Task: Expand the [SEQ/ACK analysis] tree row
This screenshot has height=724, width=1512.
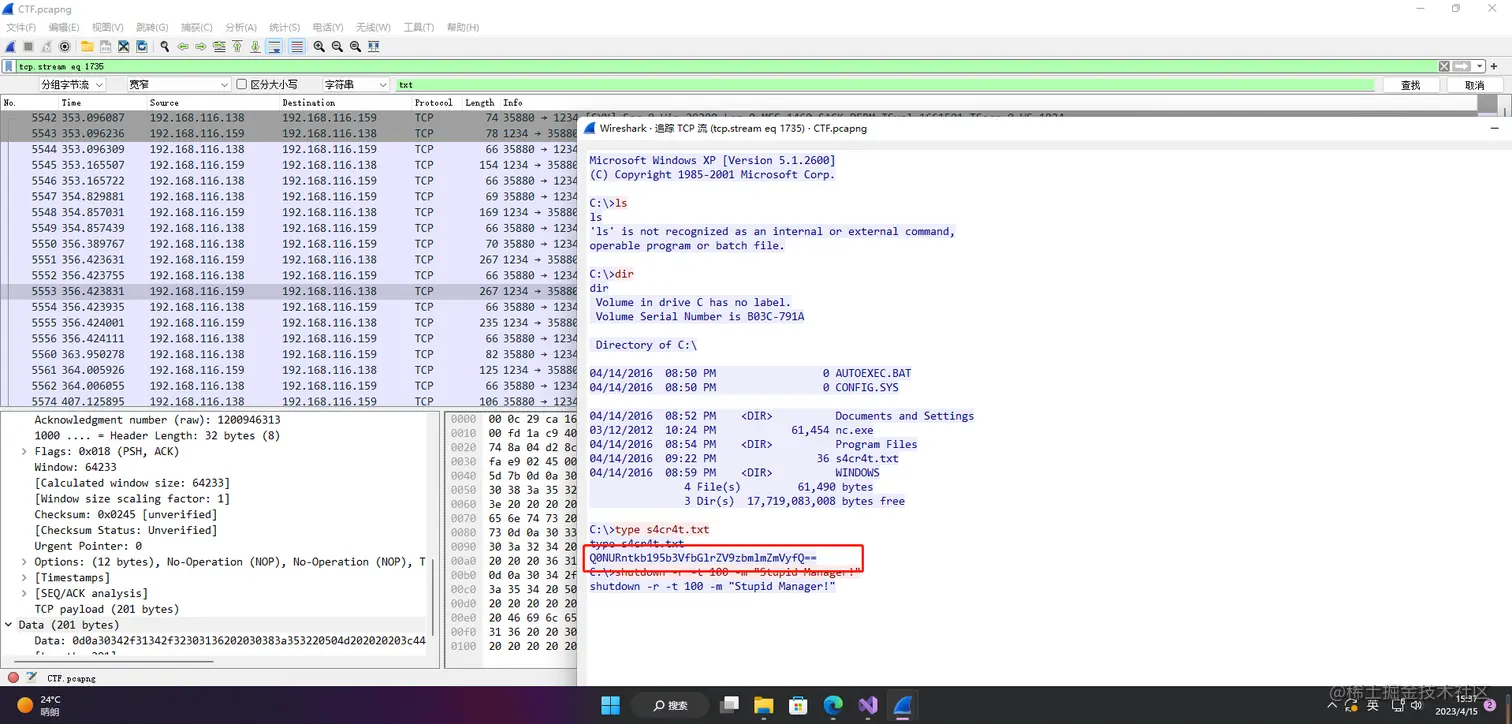Action: pyautogui.click(x=24, y=594)
